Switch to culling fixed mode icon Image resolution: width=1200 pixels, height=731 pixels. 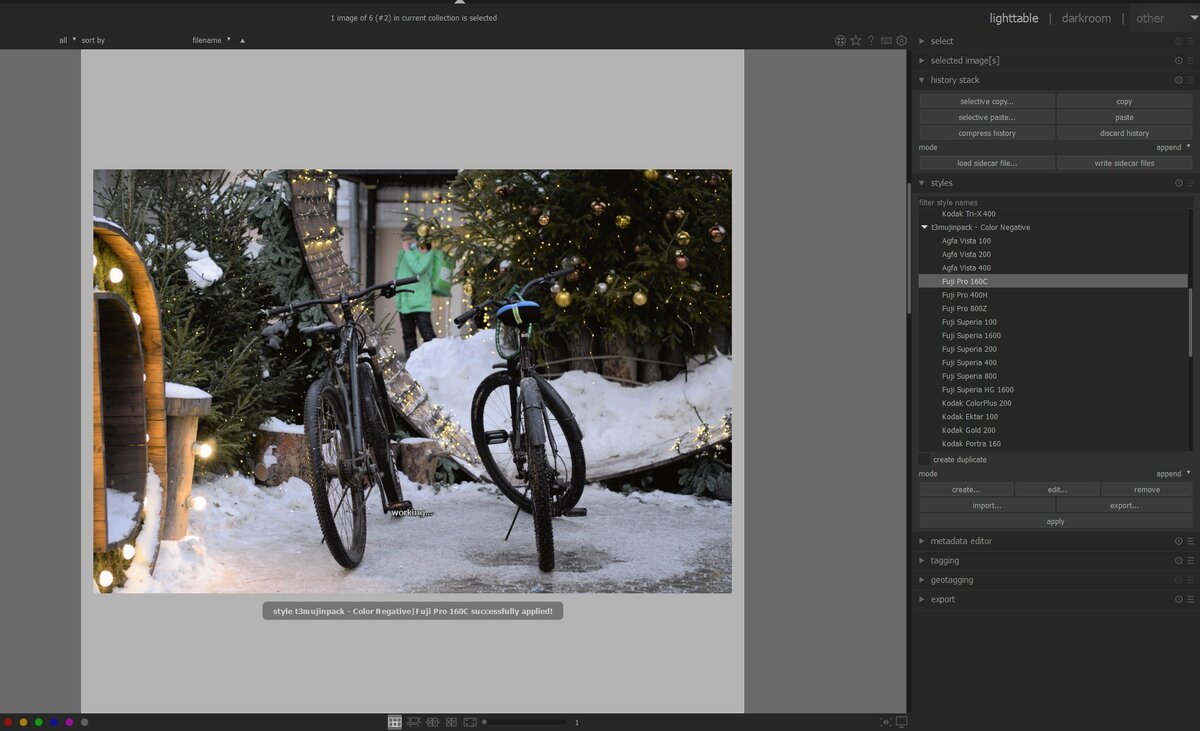coord(433,722)
